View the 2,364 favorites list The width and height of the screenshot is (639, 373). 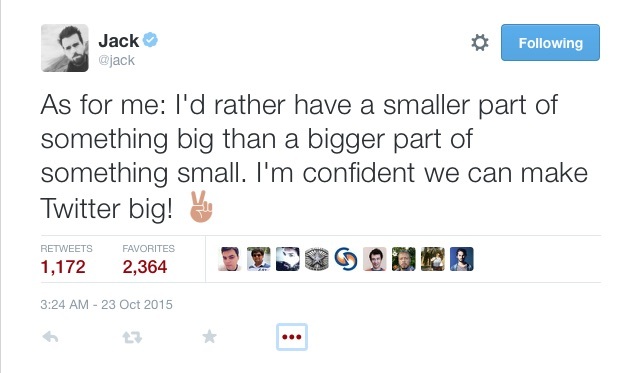(145, 267)
